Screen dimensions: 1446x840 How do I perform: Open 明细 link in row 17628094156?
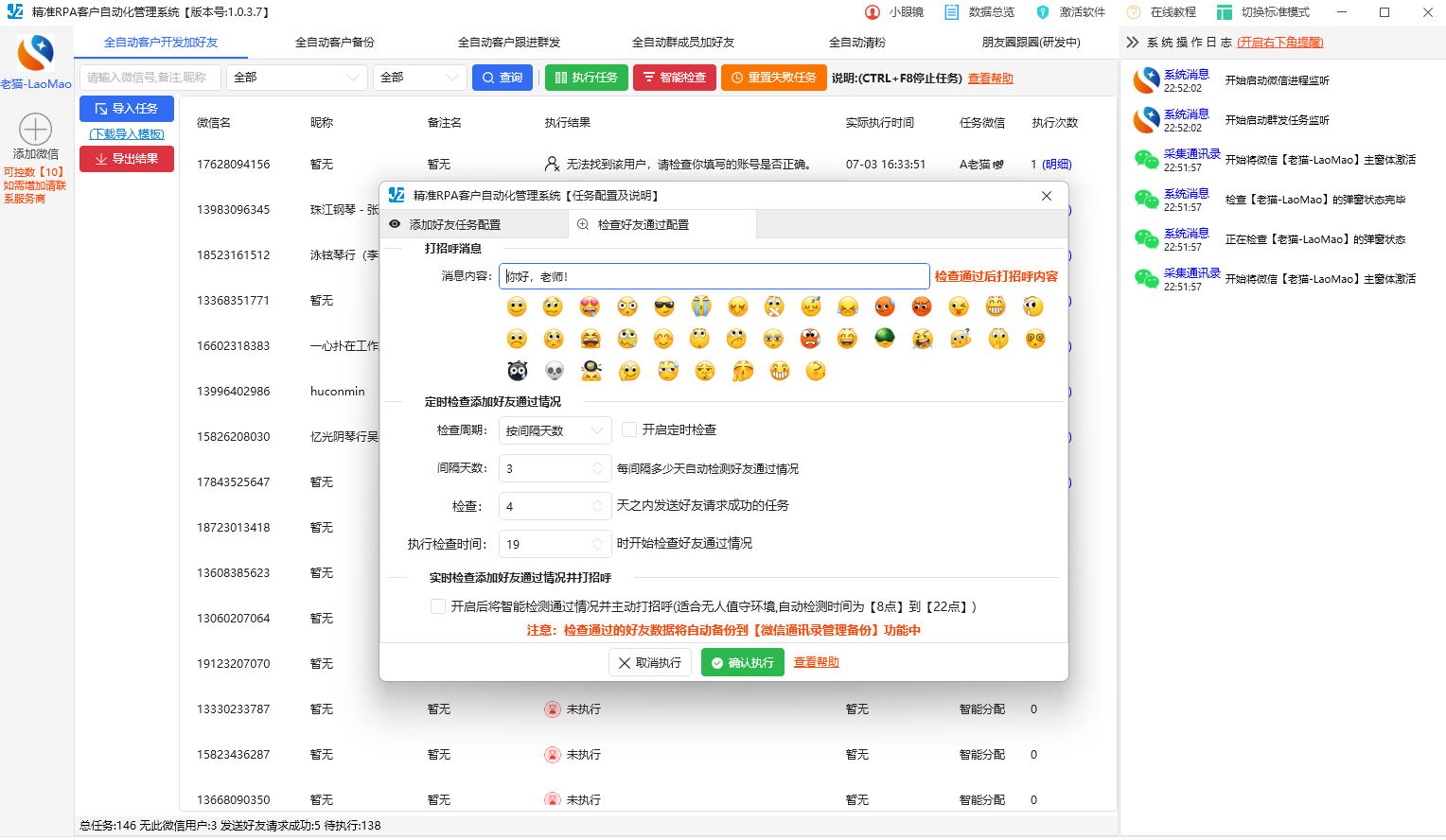1057,164
